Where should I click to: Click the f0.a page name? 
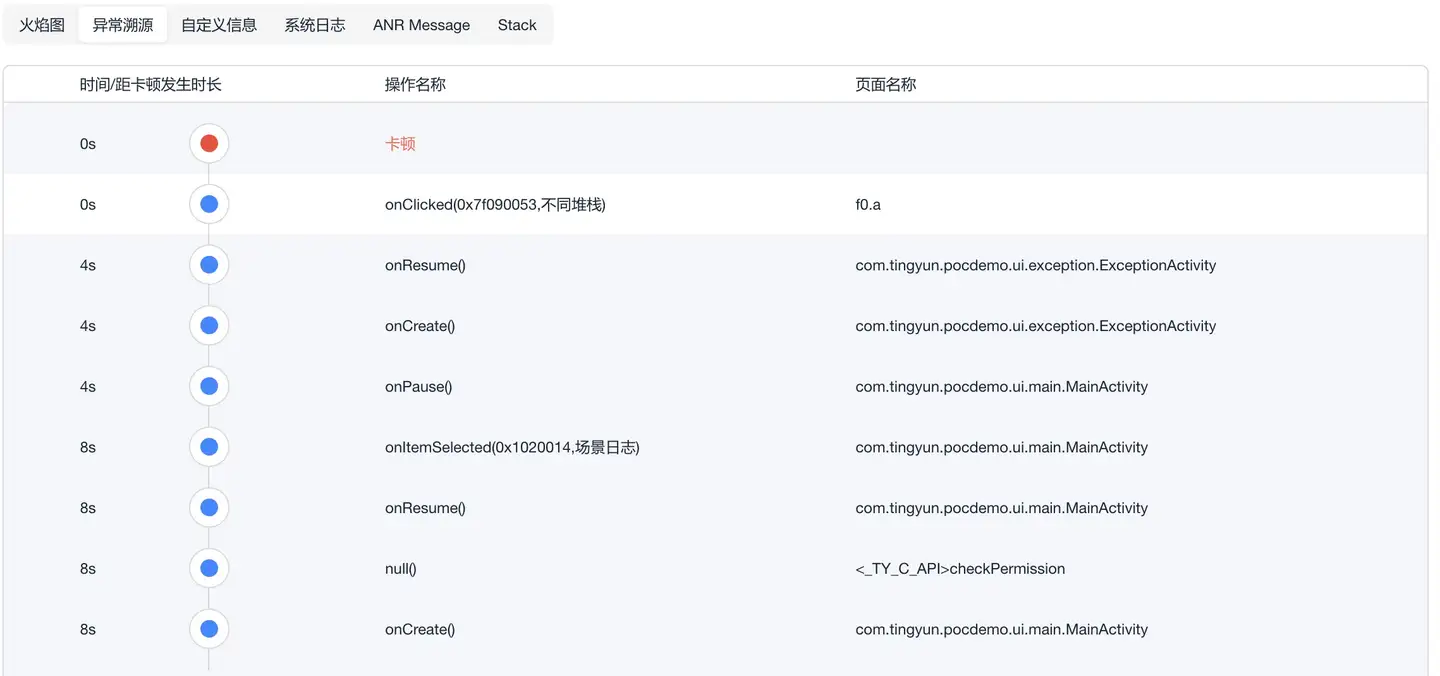pos(868,205)
